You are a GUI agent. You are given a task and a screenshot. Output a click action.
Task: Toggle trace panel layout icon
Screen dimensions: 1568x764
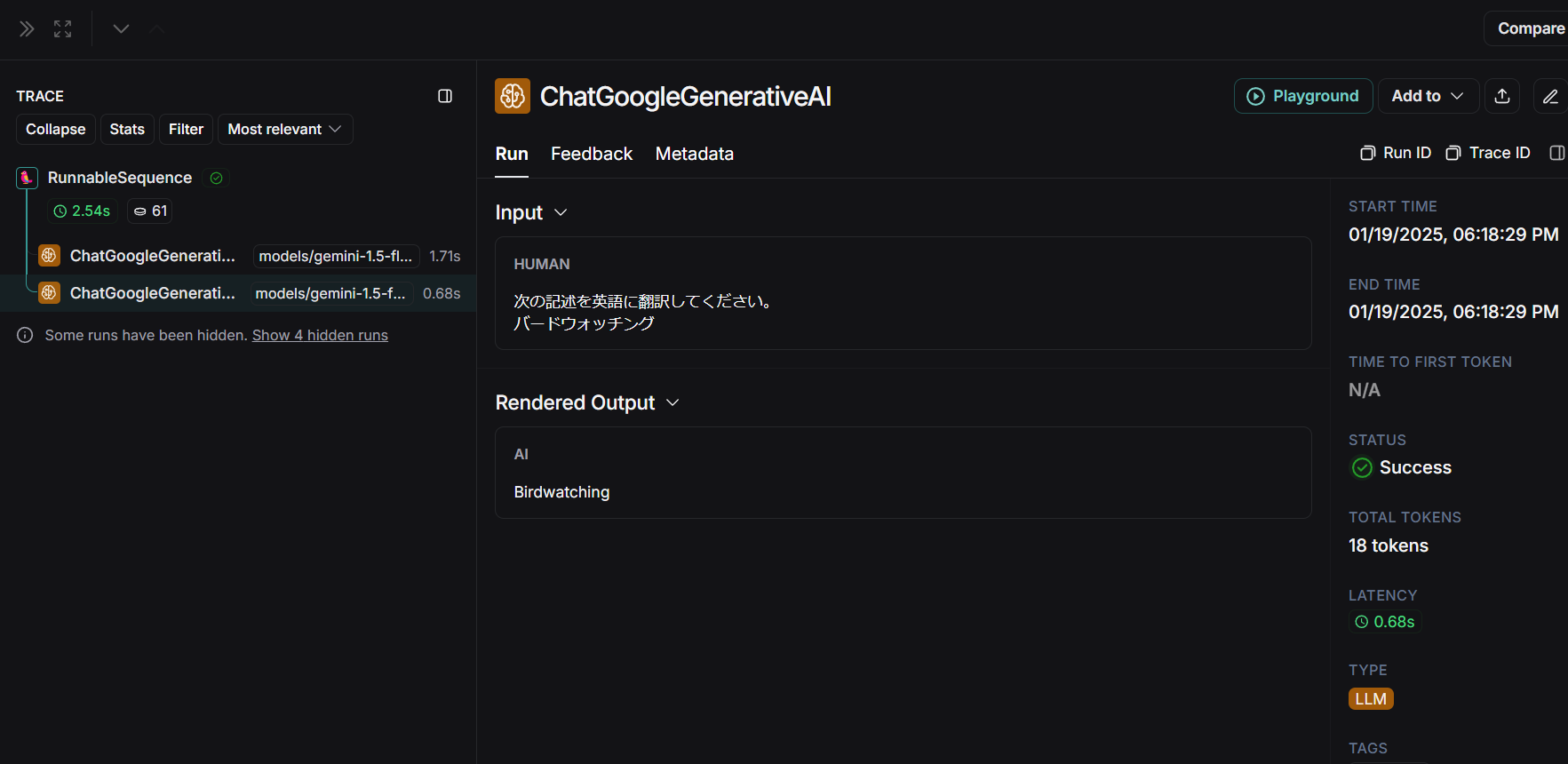[445, 96]
